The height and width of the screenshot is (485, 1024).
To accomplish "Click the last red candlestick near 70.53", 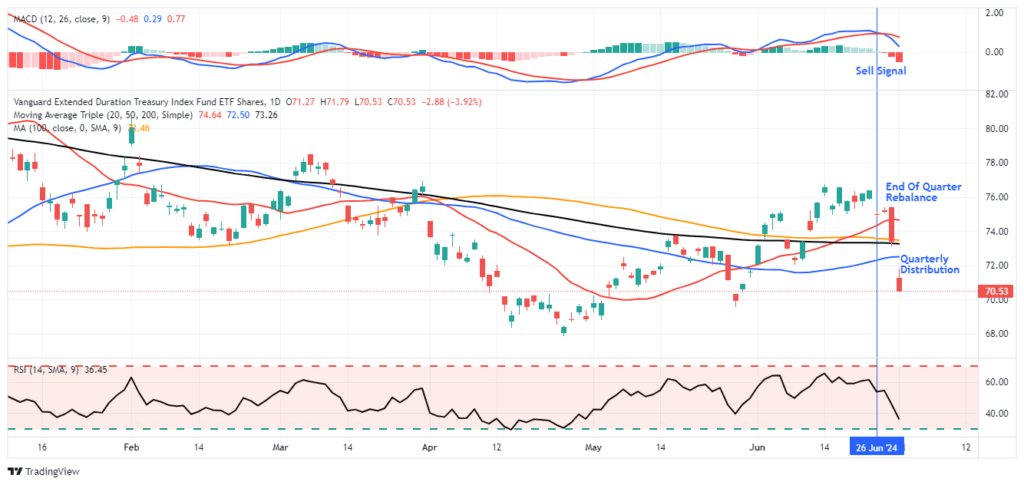I will (x=900, y=284).
